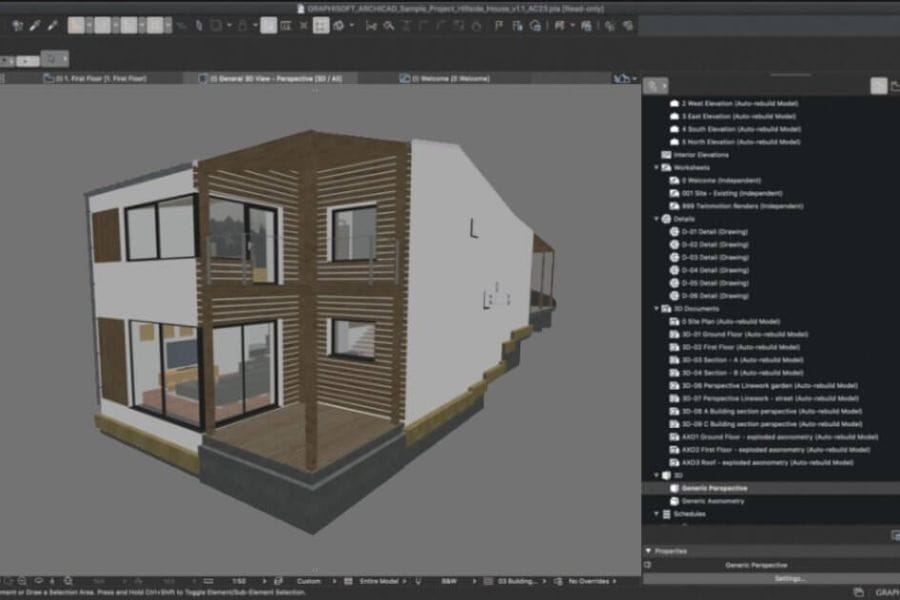
Task: Toggle the highlighted navigator view button at top right
Action: 878,86
